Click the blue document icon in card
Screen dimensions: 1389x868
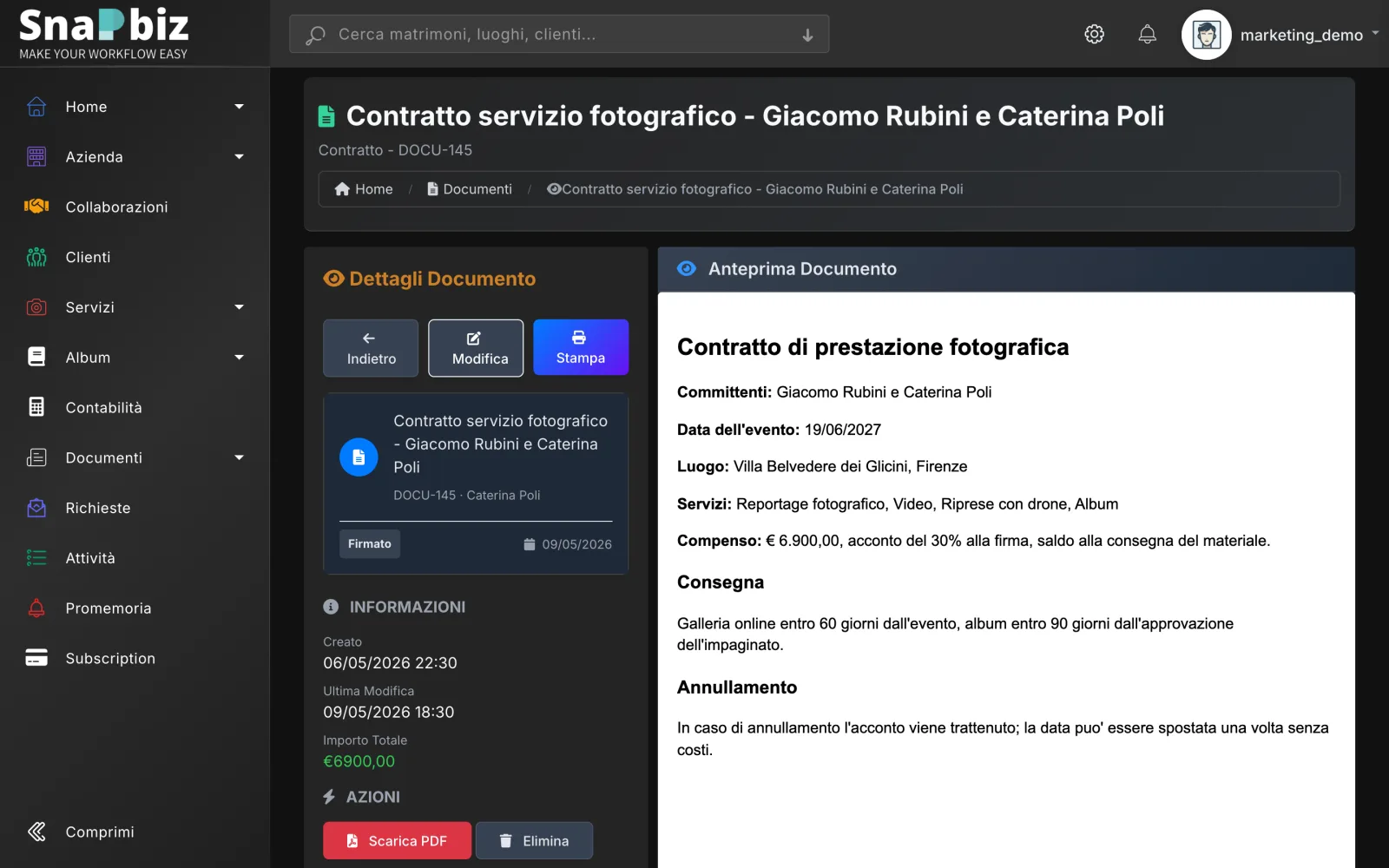[359, 457]
